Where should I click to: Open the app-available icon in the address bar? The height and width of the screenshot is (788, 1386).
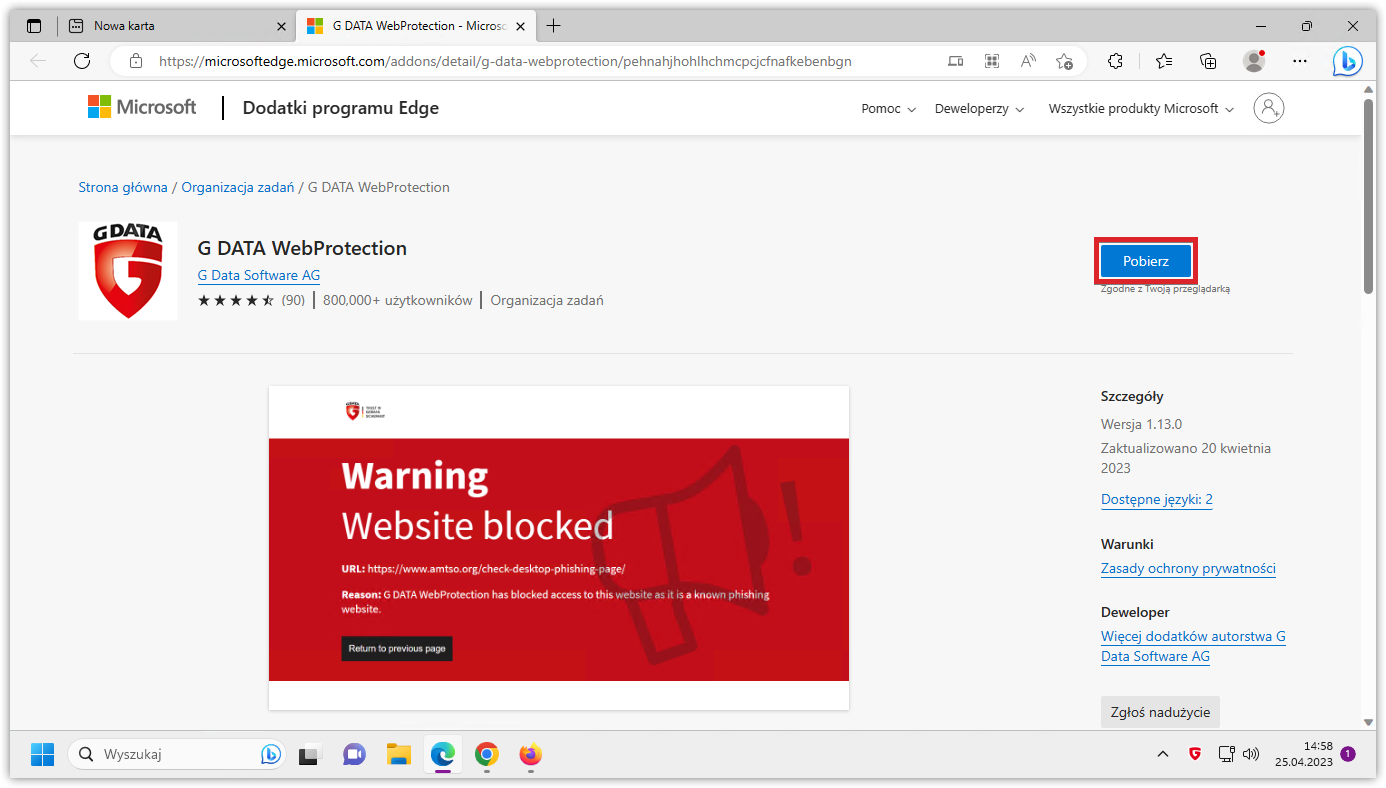coord(955,61)
